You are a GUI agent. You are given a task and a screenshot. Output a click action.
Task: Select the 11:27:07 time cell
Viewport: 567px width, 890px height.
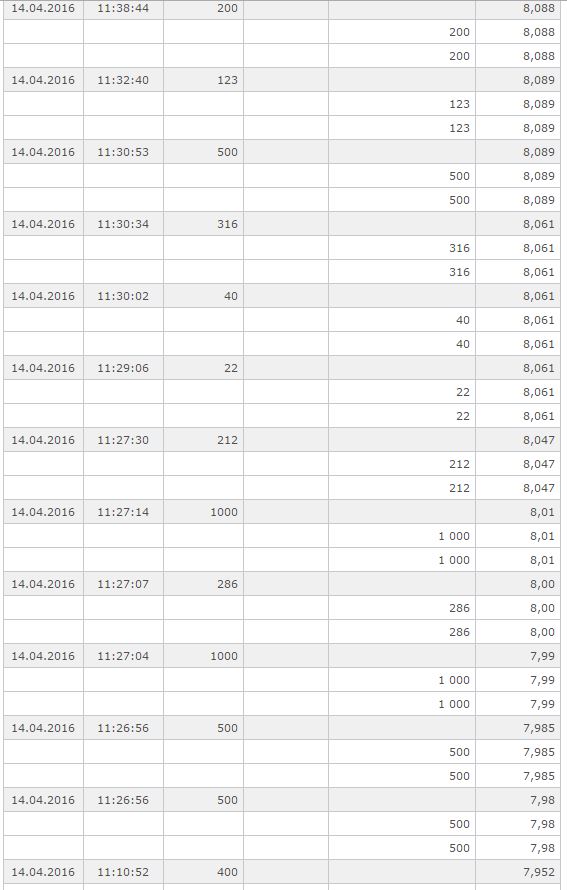(x=123, y=585)
